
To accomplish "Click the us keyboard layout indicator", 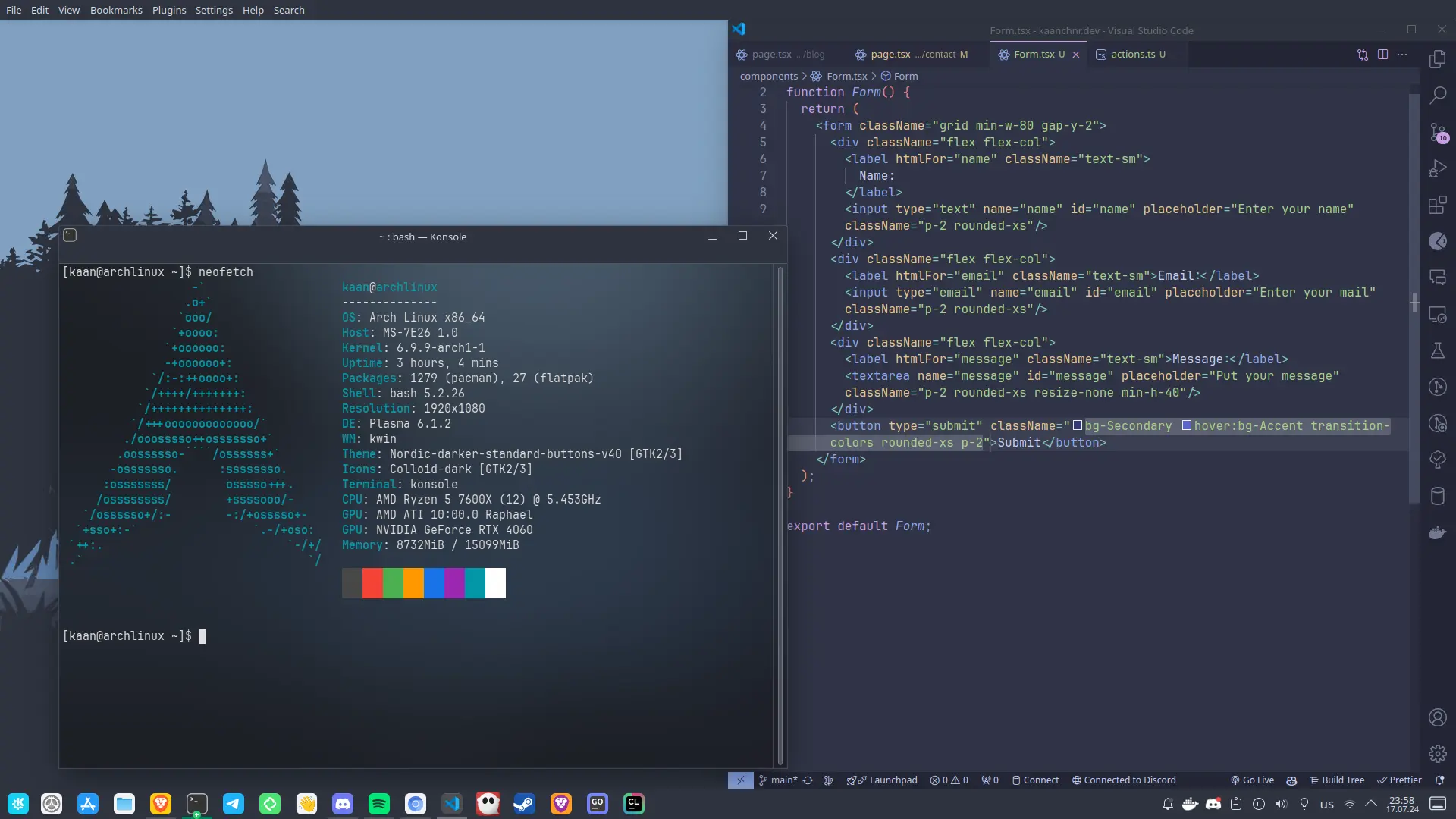I will [x=1326, y=805].
